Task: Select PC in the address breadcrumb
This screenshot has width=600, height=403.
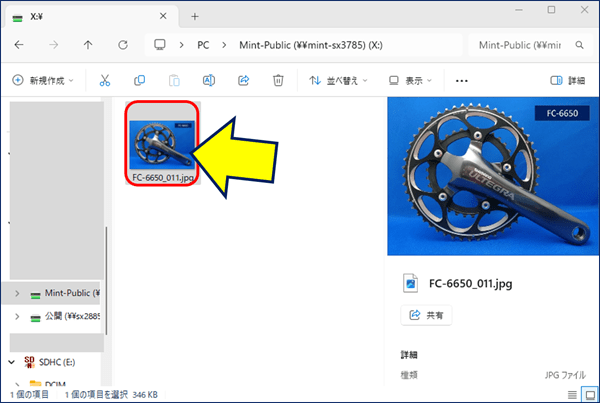Action: click(x=203, y=45)
